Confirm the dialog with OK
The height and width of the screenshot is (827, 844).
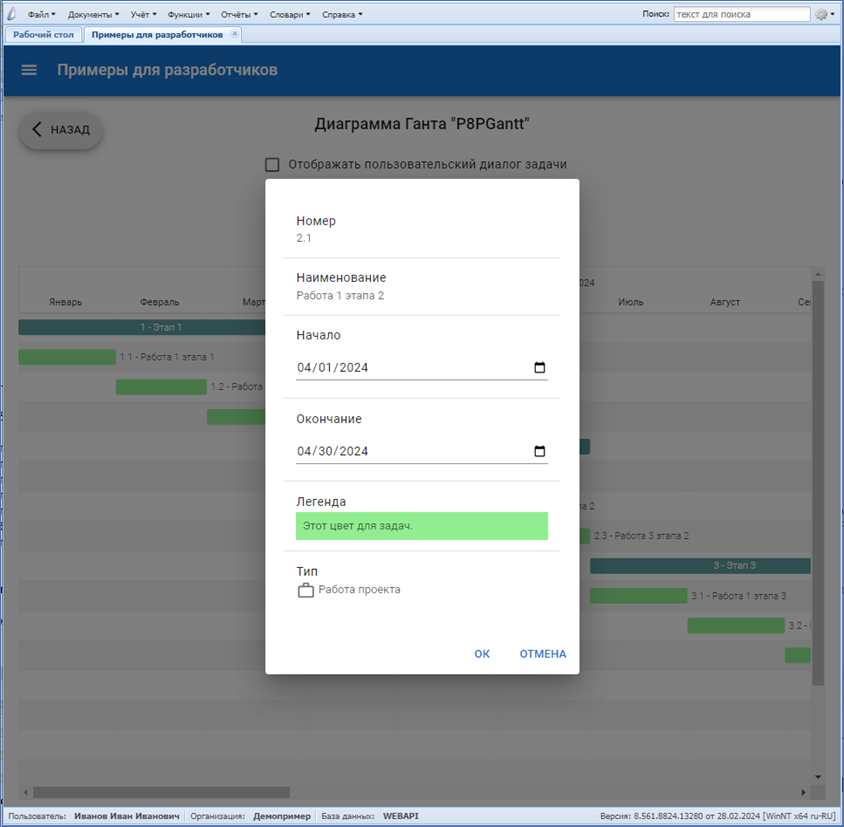click(x=482, y=654)
